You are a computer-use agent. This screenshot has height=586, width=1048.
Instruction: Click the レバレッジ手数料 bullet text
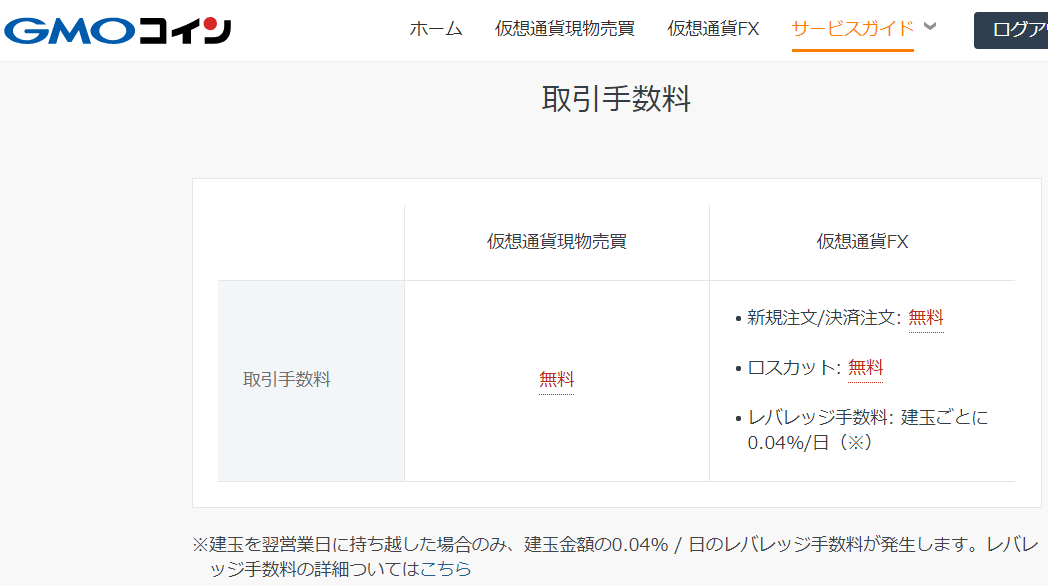click(817, 417)
